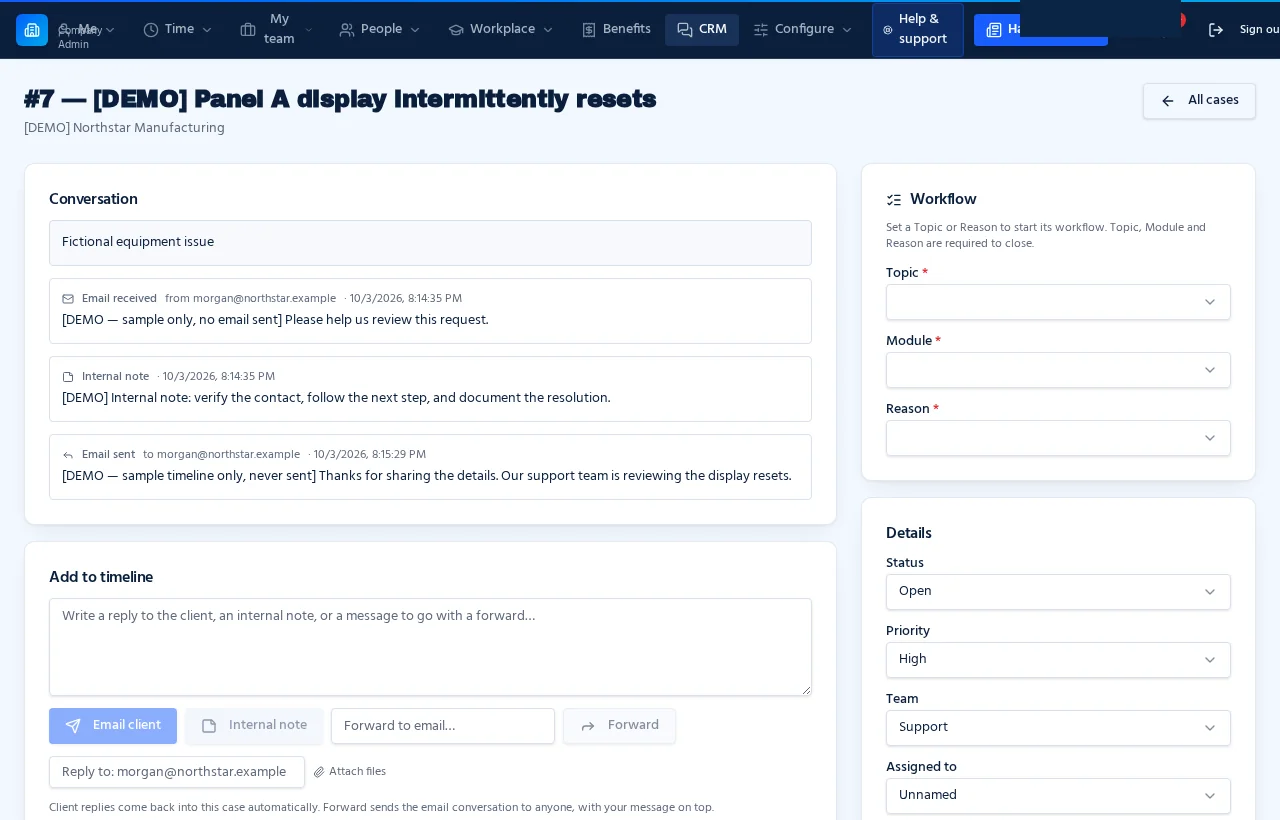Screen dimensions: 1280x820
Task: Click the graduation cap Workplace icon
Action: (456, 30)
